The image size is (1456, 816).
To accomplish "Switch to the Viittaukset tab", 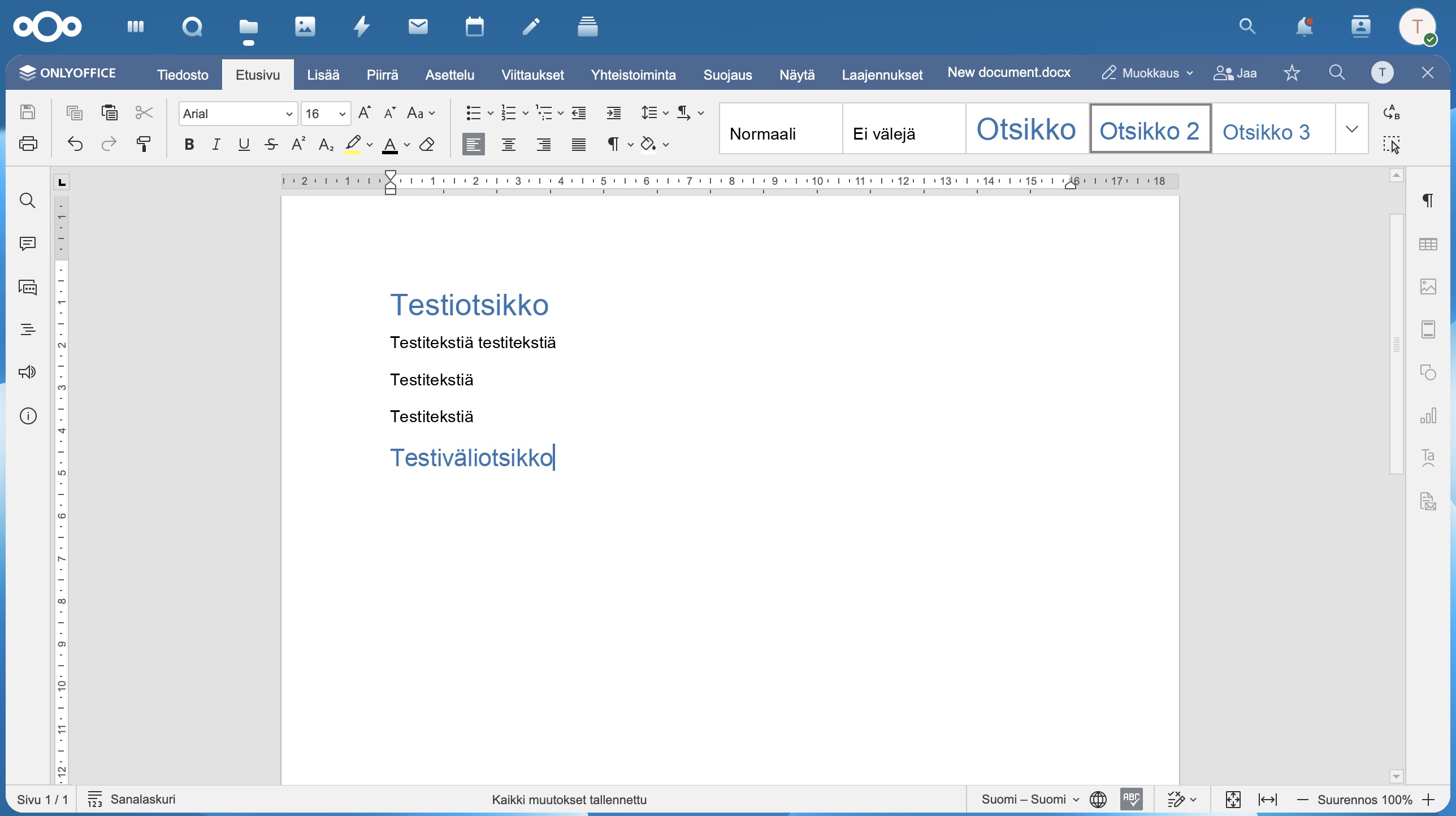I will [532, 75].
